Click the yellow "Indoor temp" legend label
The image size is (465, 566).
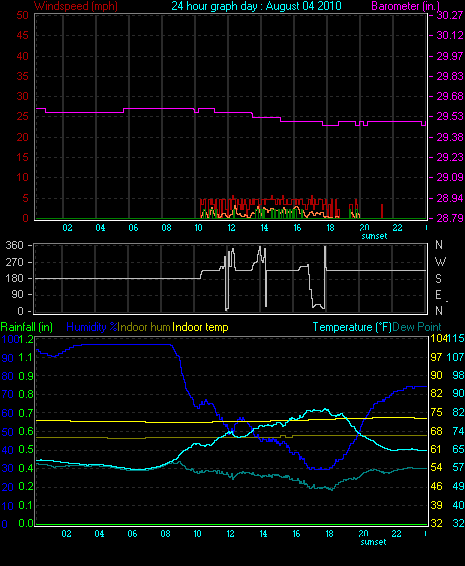(x=200, y=327)
